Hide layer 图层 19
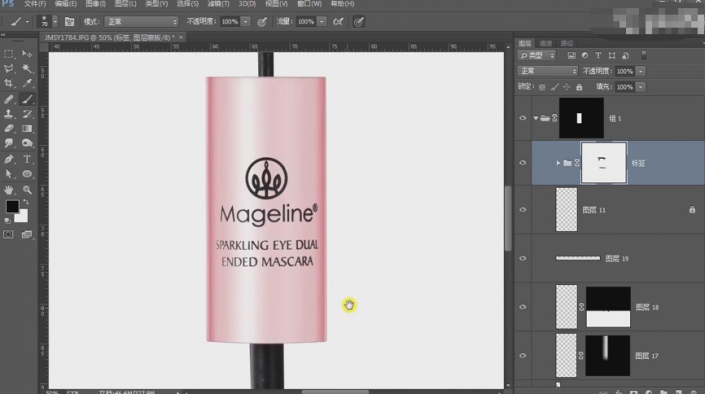 [x=522, y=258]
